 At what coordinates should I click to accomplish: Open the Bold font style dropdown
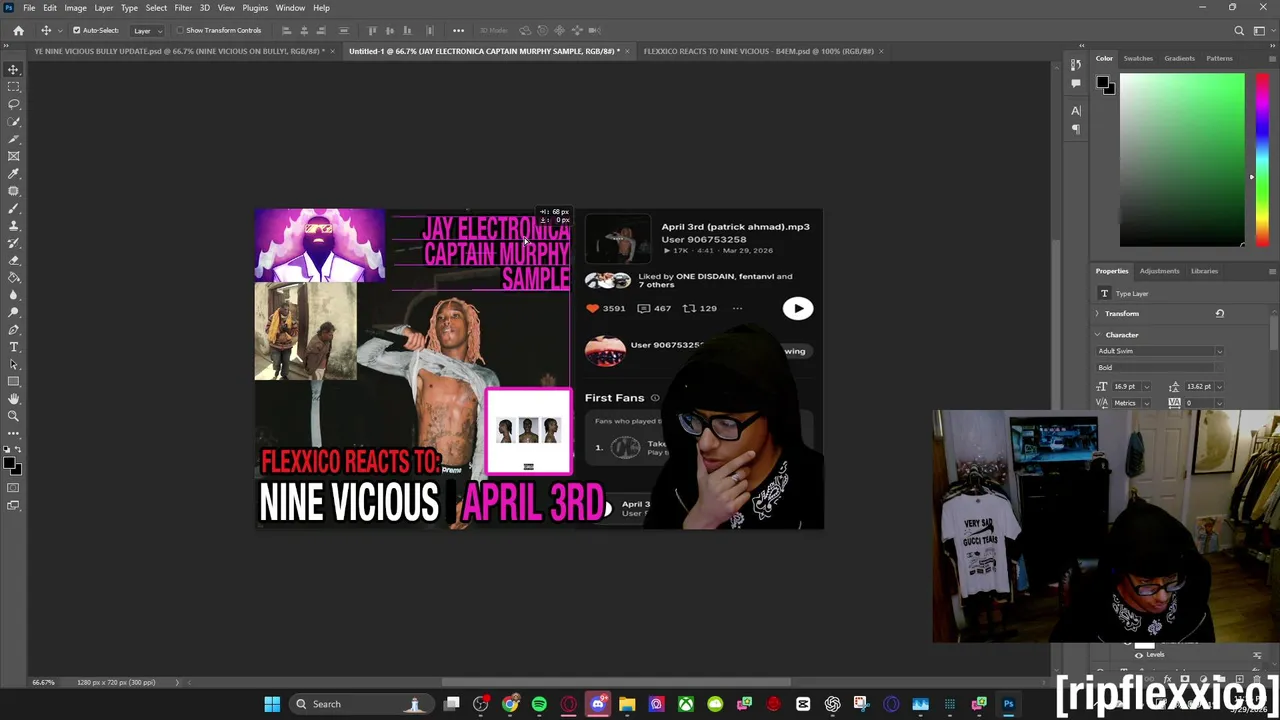coord(1160,367)
